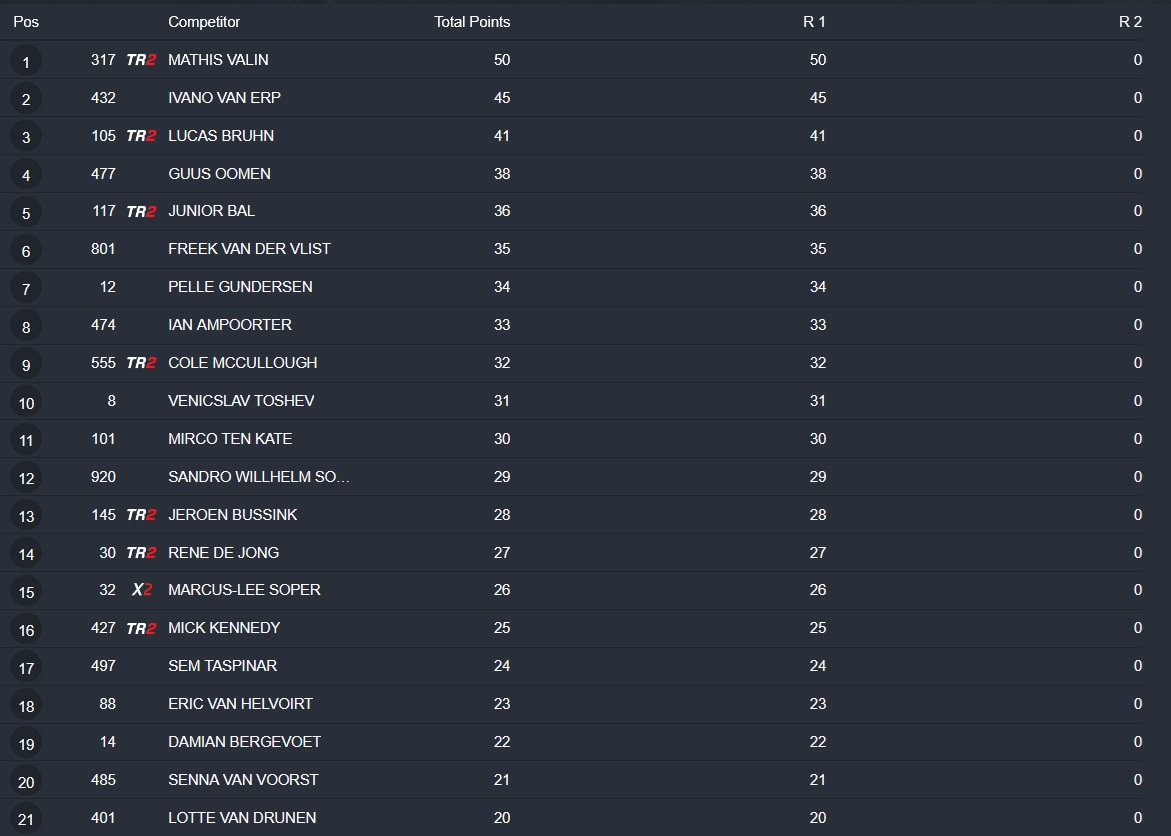Click the Competitor column header

(204, 22)
